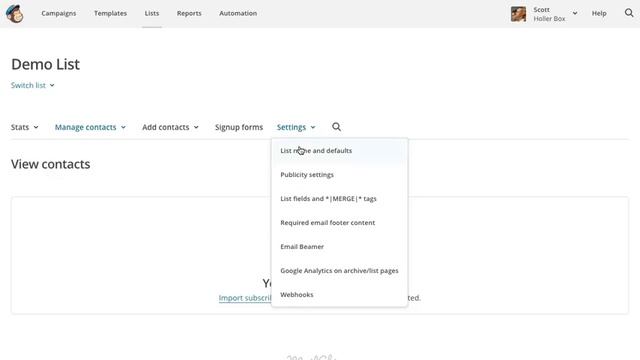Image resolution: width=640 pixels, height=360 pixels.
Task: Open the Stats dropdown
Action: tap(24, 127)
